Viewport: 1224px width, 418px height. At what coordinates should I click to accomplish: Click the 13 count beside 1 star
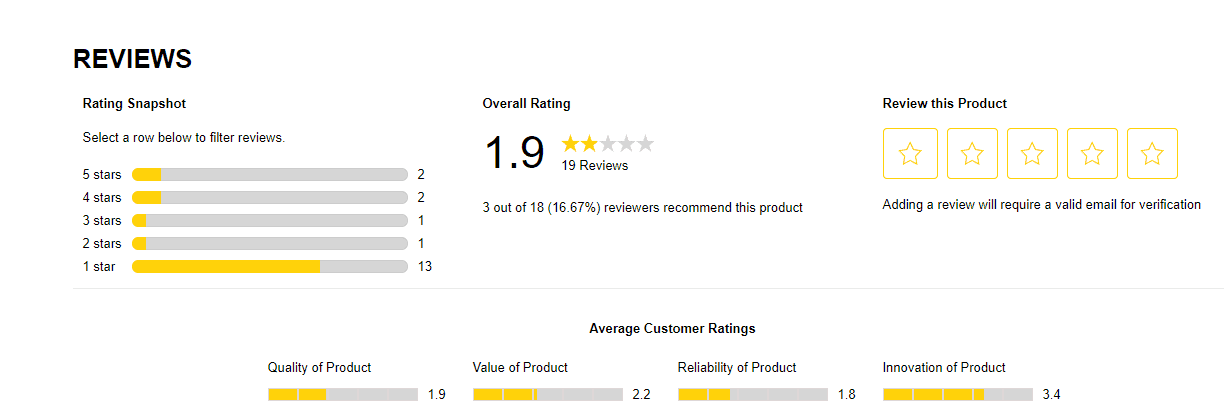click(x=424, y=266)
